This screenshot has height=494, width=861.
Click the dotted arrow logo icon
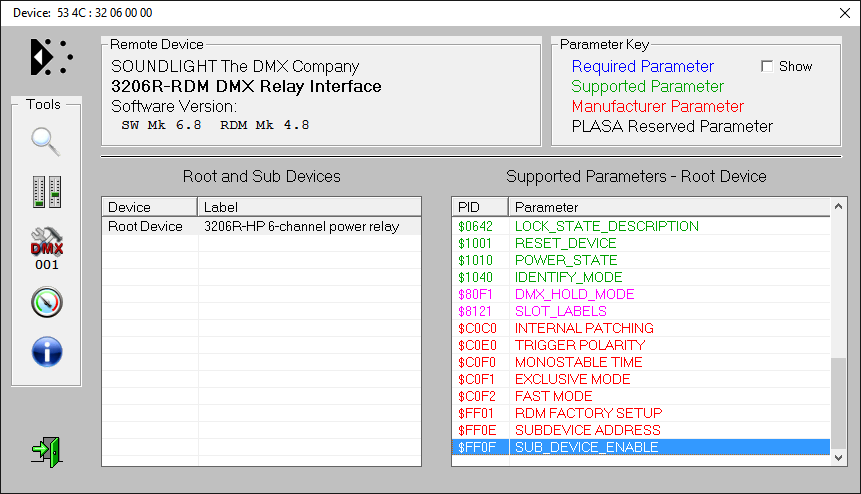click(50, 57)
